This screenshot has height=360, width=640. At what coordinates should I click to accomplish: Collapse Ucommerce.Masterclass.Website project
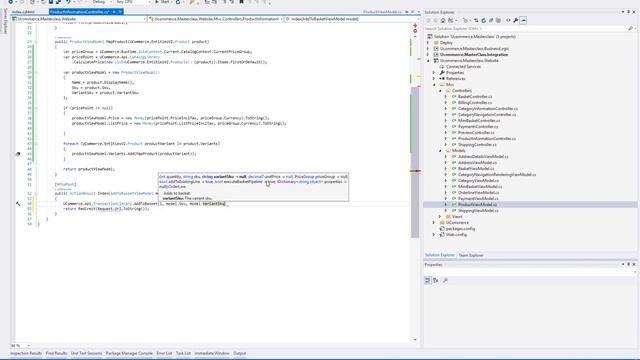click(x=428, y=60)
